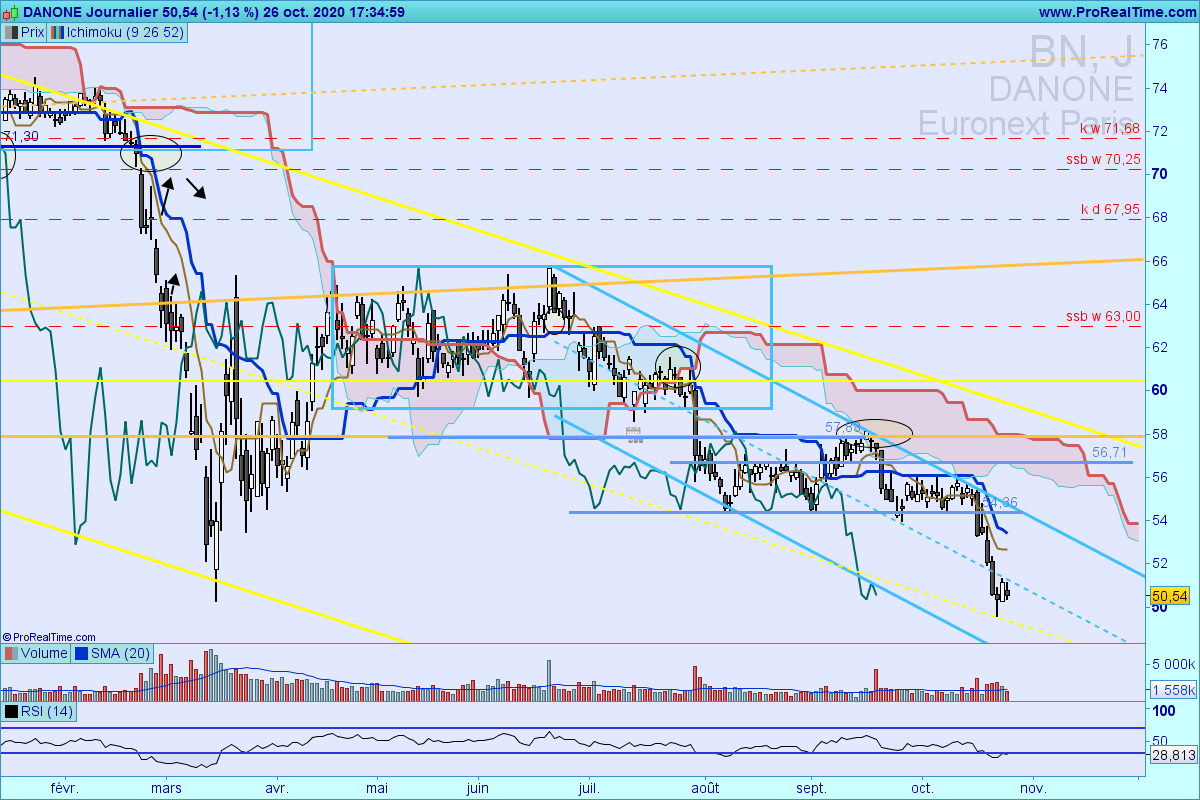The image size is (1200, 800).
Task: Open the Prix indicator label
Action: coord(32,32)
